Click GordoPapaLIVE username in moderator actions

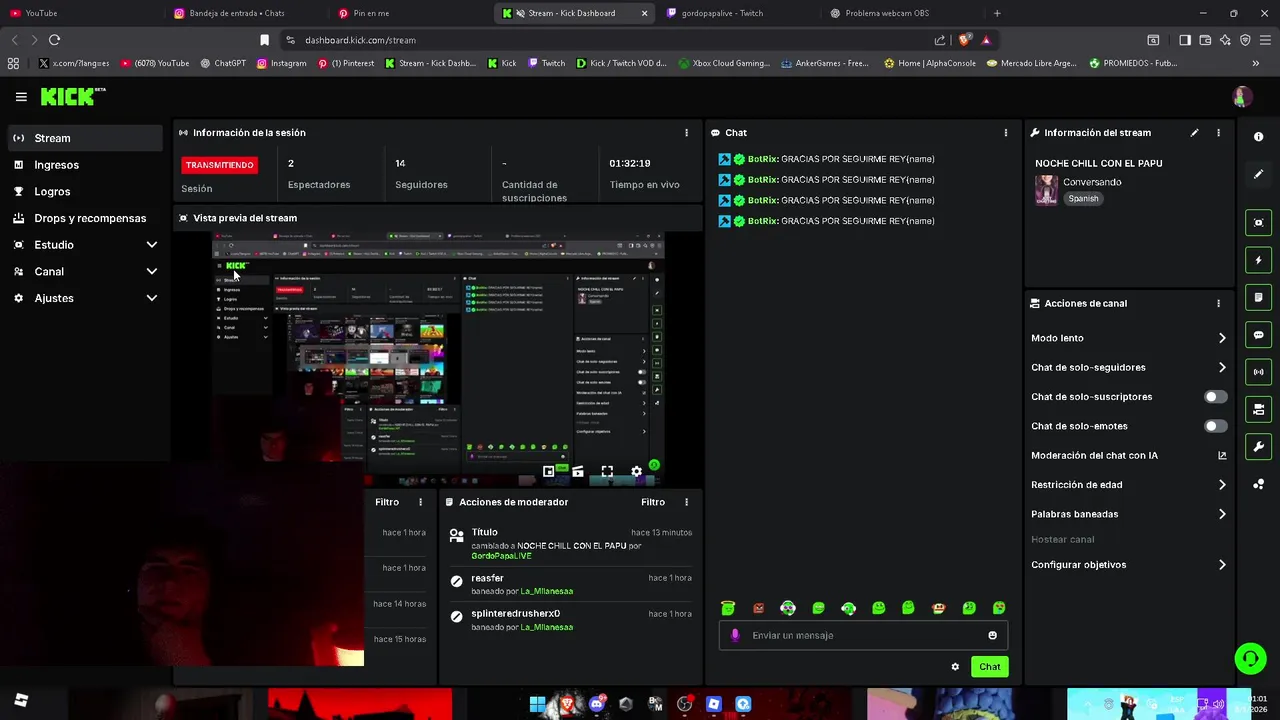[501, 556]
